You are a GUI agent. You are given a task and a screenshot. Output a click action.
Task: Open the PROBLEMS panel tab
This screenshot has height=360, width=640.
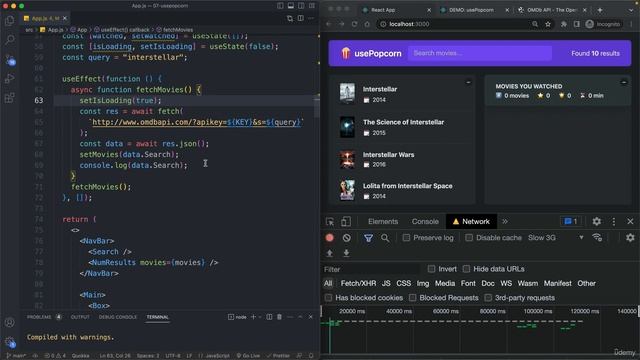[x=39, y=317]
